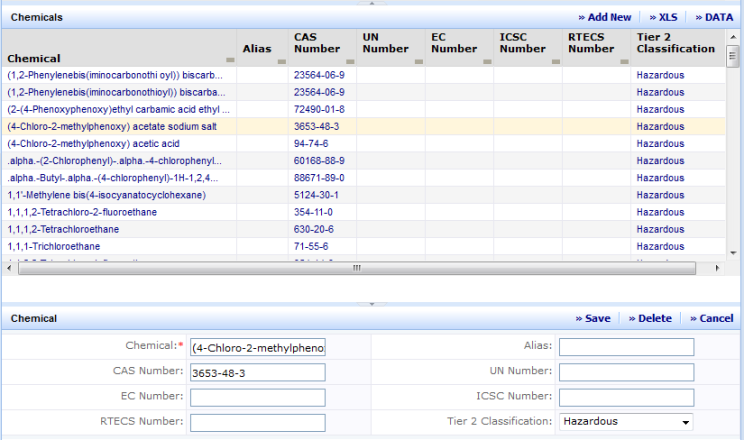This screenshot has height=440, width=744.
Task: Click Add New in Chemicals header
Action: [604, 17]
